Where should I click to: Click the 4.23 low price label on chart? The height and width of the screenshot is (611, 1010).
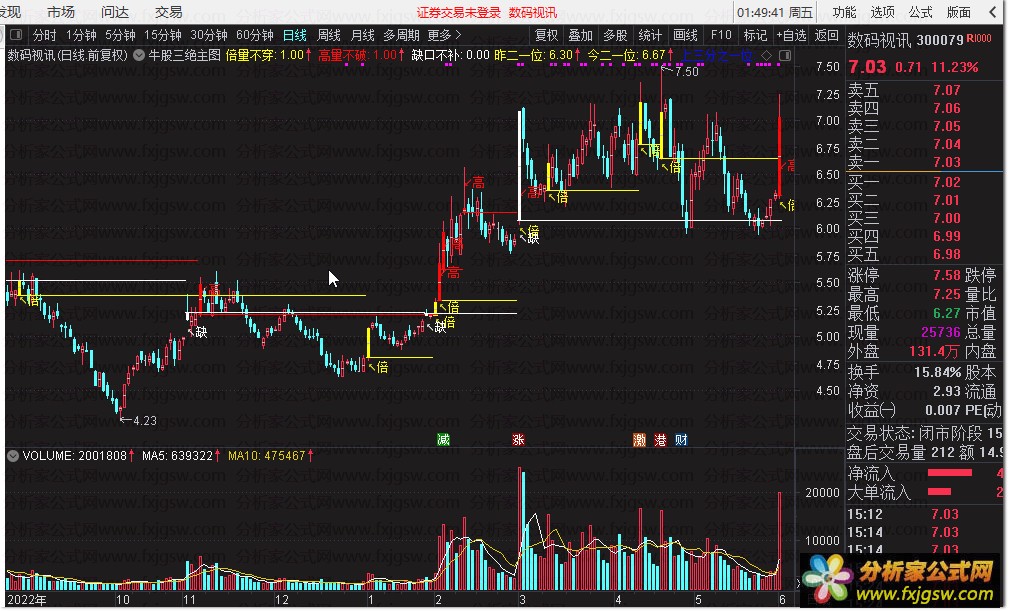click(x=144, y=421)
